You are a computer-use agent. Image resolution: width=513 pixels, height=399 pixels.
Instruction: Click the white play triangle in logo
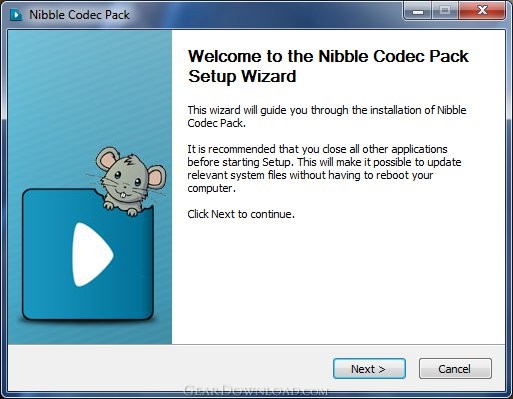click(x=93, y=255)
